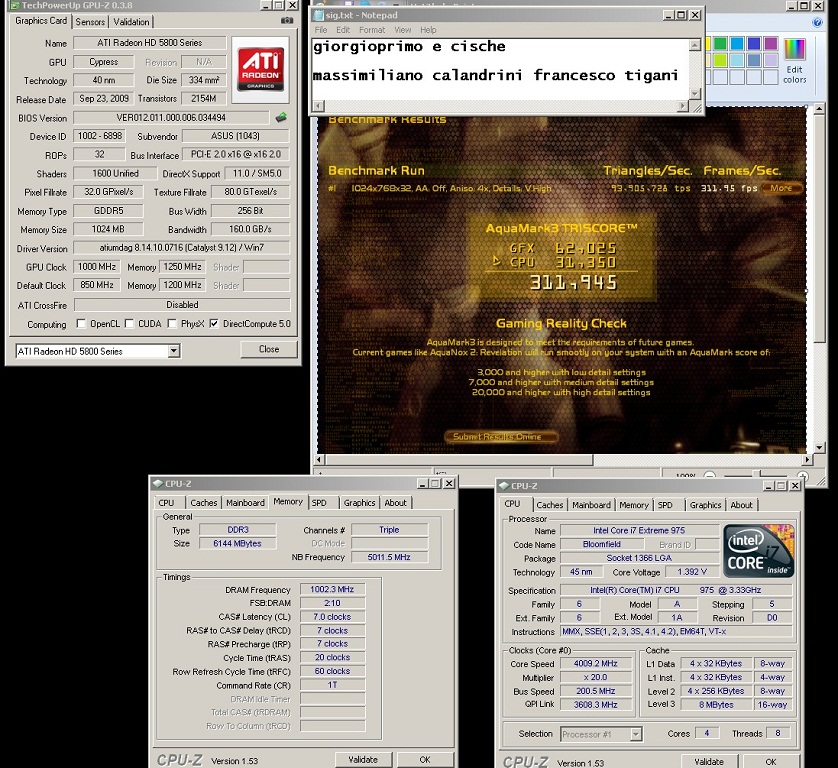This screenshot has width=838, height=768.
Task: Enable the CUDA checkbox
Action: tap(129, 323)
